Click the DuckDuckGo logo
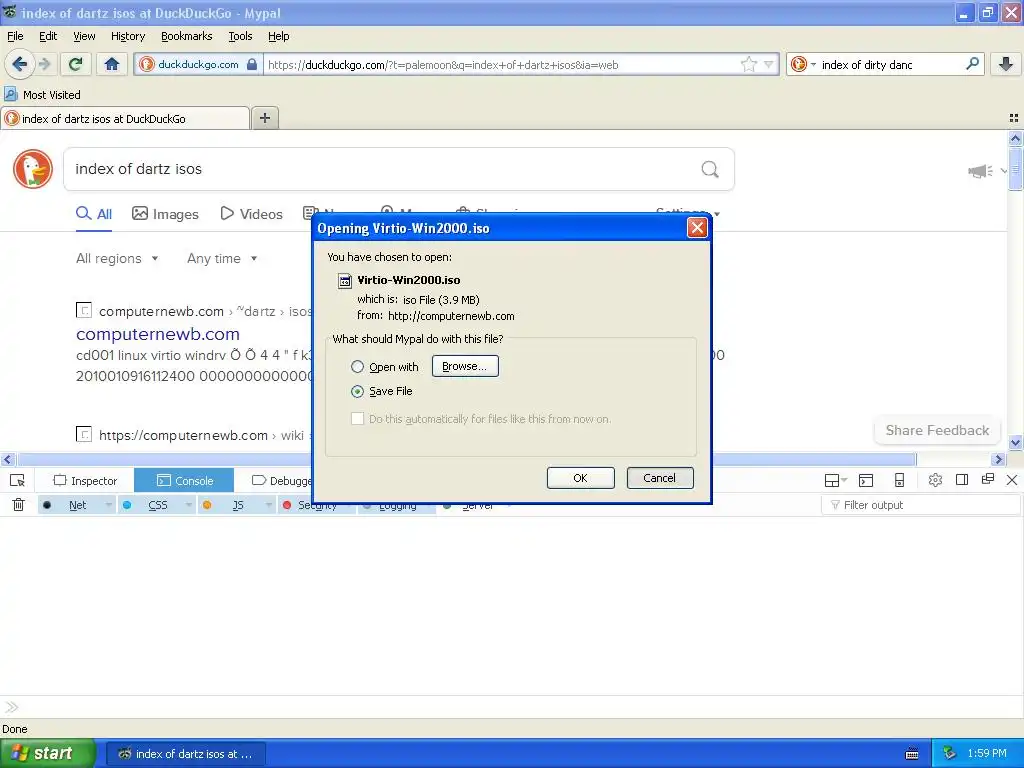Screen dimensions: 1024x768 [x=33, y=168]
